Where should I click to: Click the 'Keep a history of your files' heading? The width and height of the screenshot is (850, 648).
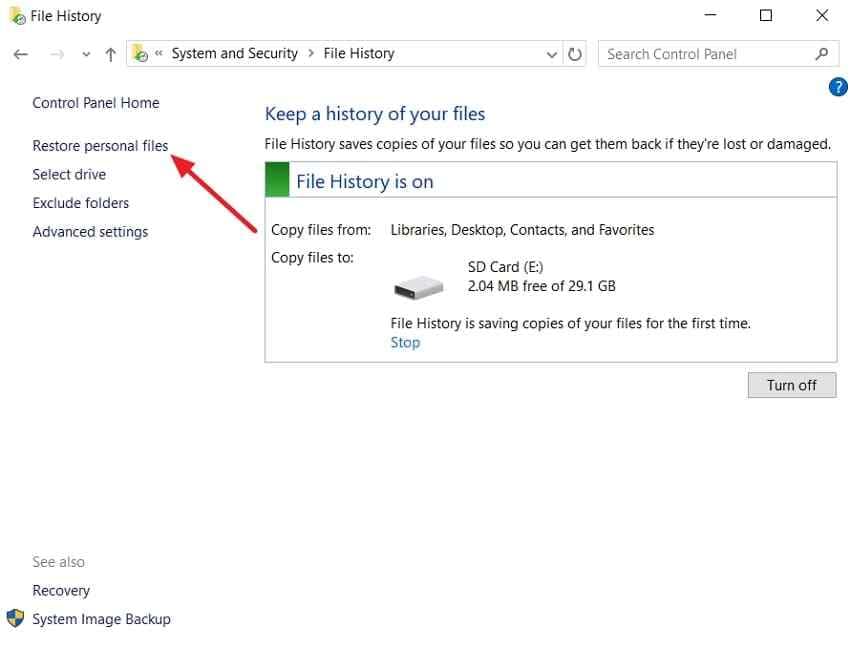[375, 114]
